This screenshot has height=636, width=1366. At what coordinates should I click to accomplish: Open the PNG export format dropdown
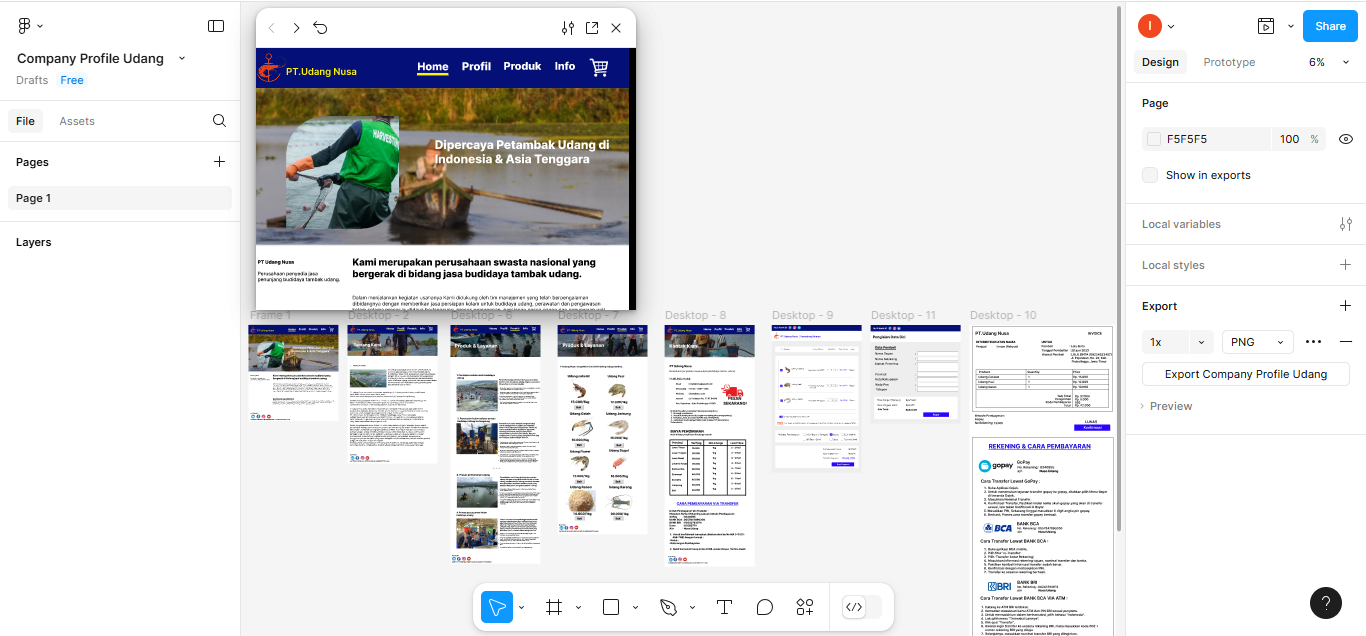coord(1257,341)
